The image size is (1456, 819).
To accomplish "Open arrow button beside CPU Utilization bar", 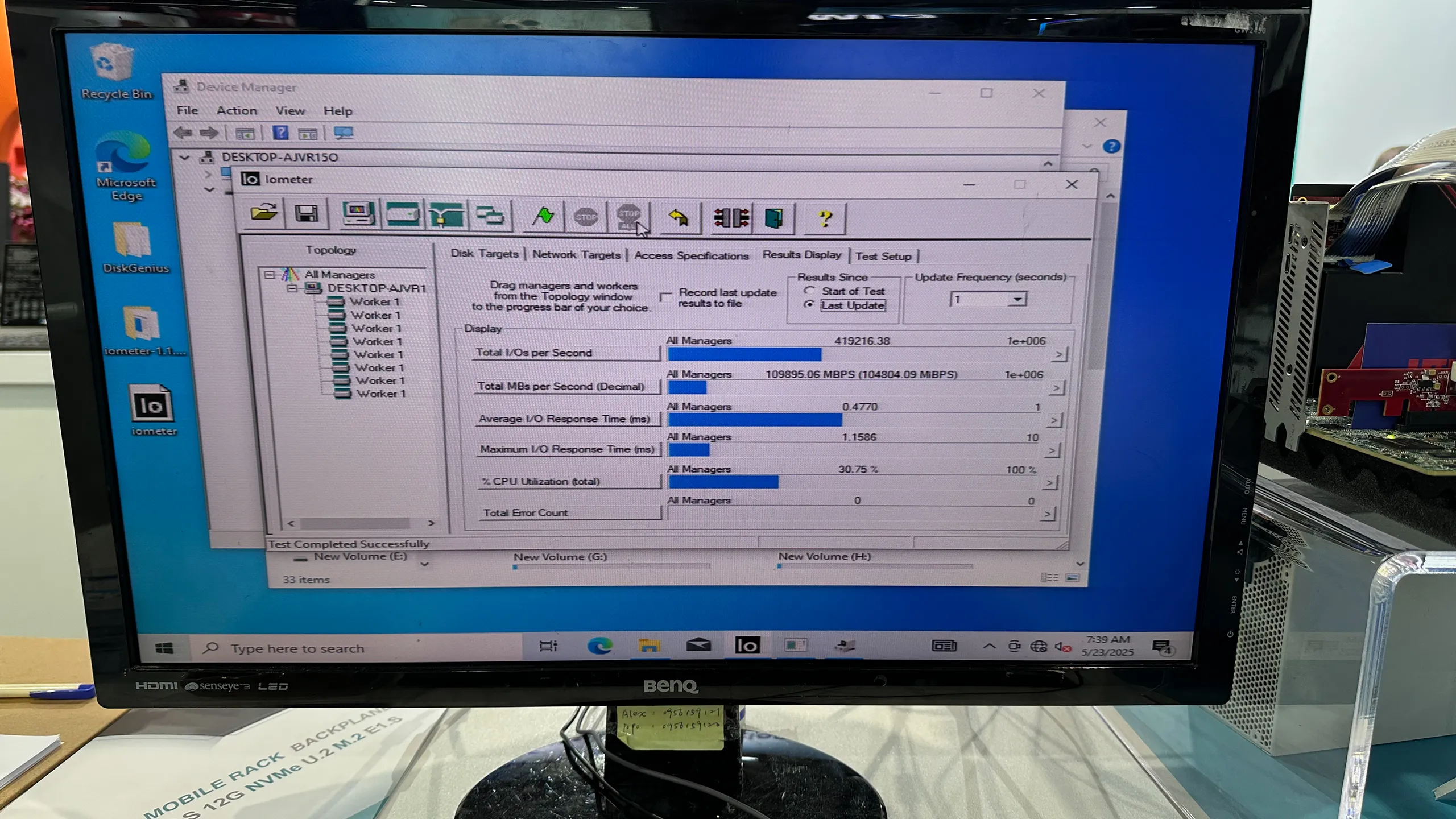I will tap(1050, 483).
